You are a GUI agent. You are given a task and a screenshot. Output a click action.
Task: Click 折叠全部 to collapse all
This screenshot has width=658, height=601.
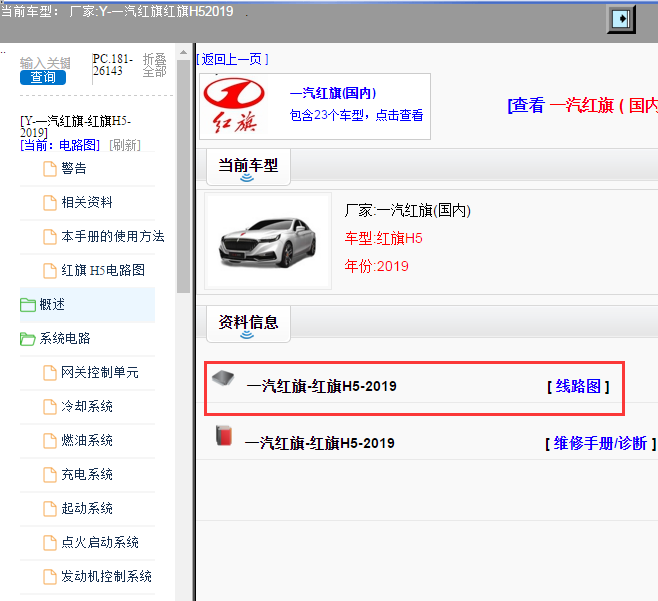(154, 65)
